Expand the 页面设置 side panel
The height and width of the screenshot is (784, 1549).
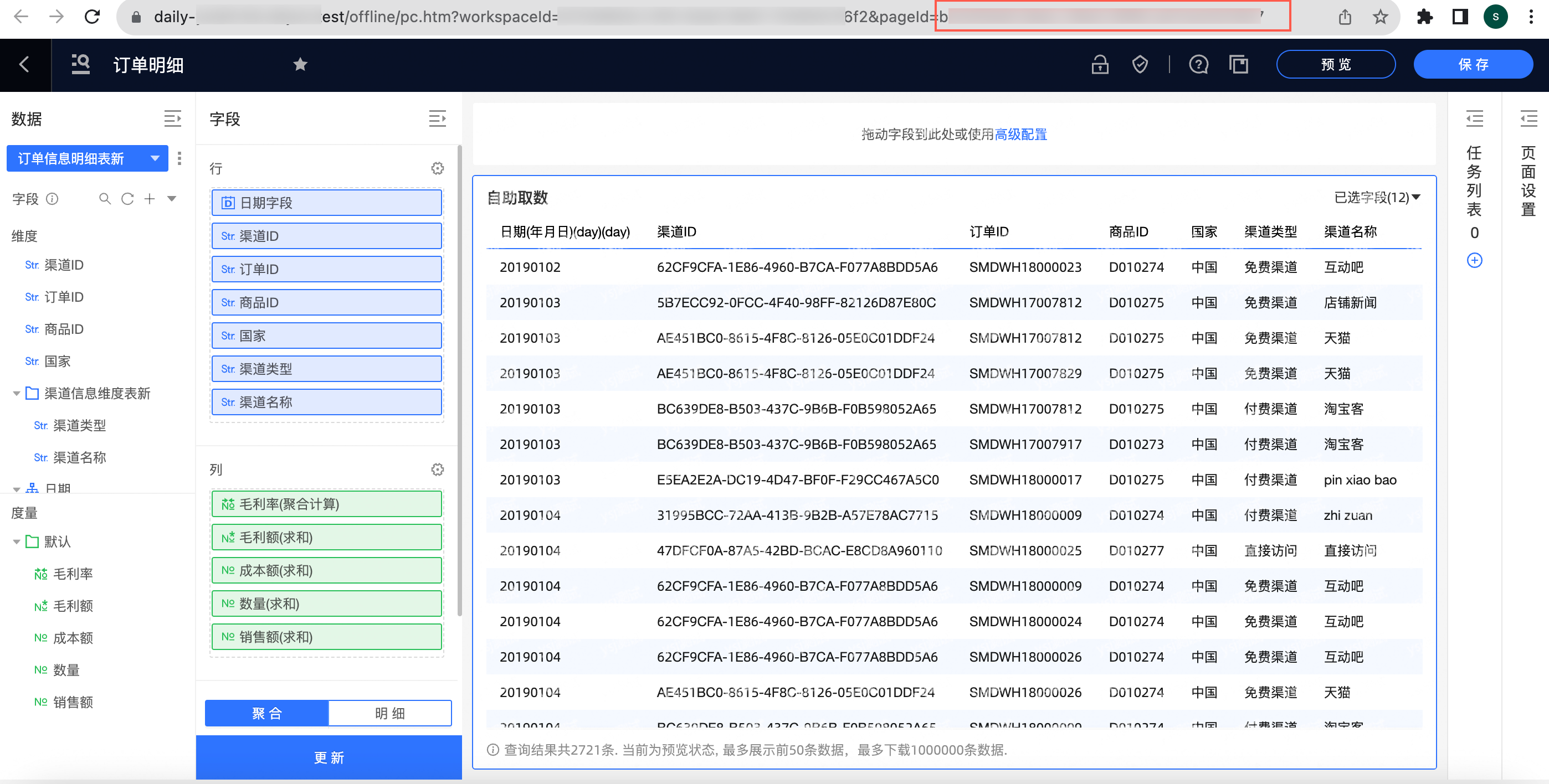tap(1528, 119)
